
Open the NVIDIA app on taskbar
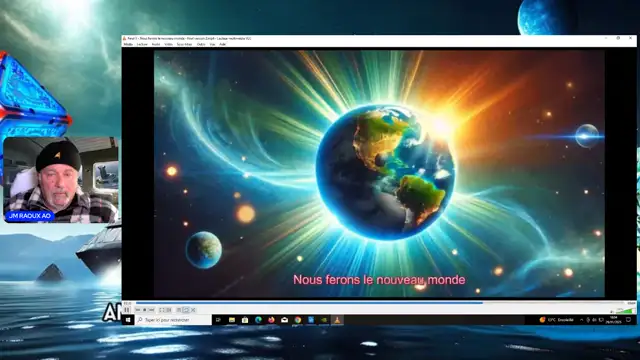(324, 320)
